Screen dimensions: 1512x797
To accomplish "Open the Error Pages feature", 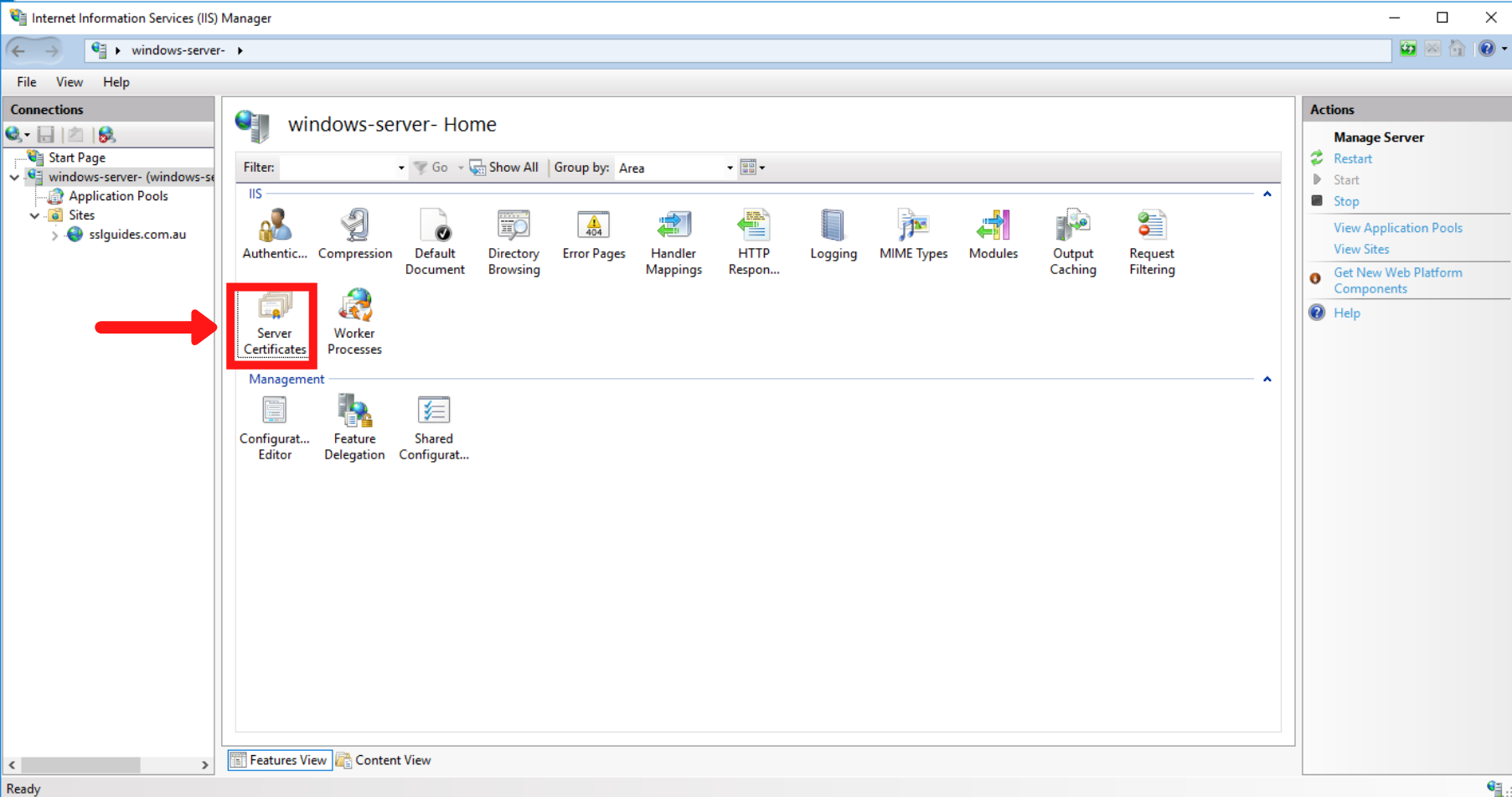I will coord(594,235).
